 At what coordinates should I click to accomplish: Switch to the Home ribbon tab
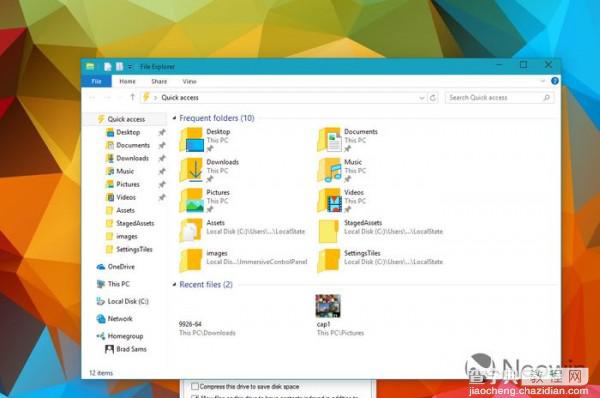pos(127,81)
